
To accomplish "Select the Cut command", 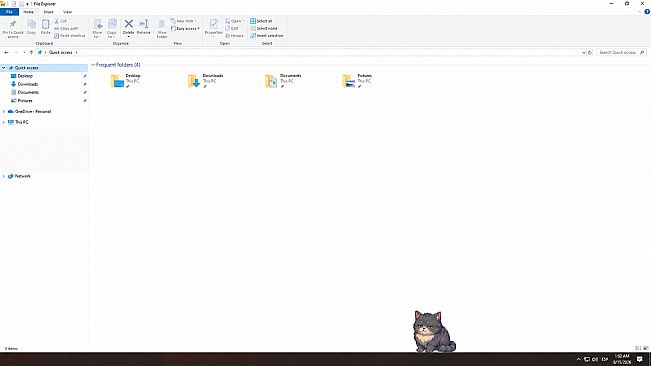I will (x=61, y=21).
